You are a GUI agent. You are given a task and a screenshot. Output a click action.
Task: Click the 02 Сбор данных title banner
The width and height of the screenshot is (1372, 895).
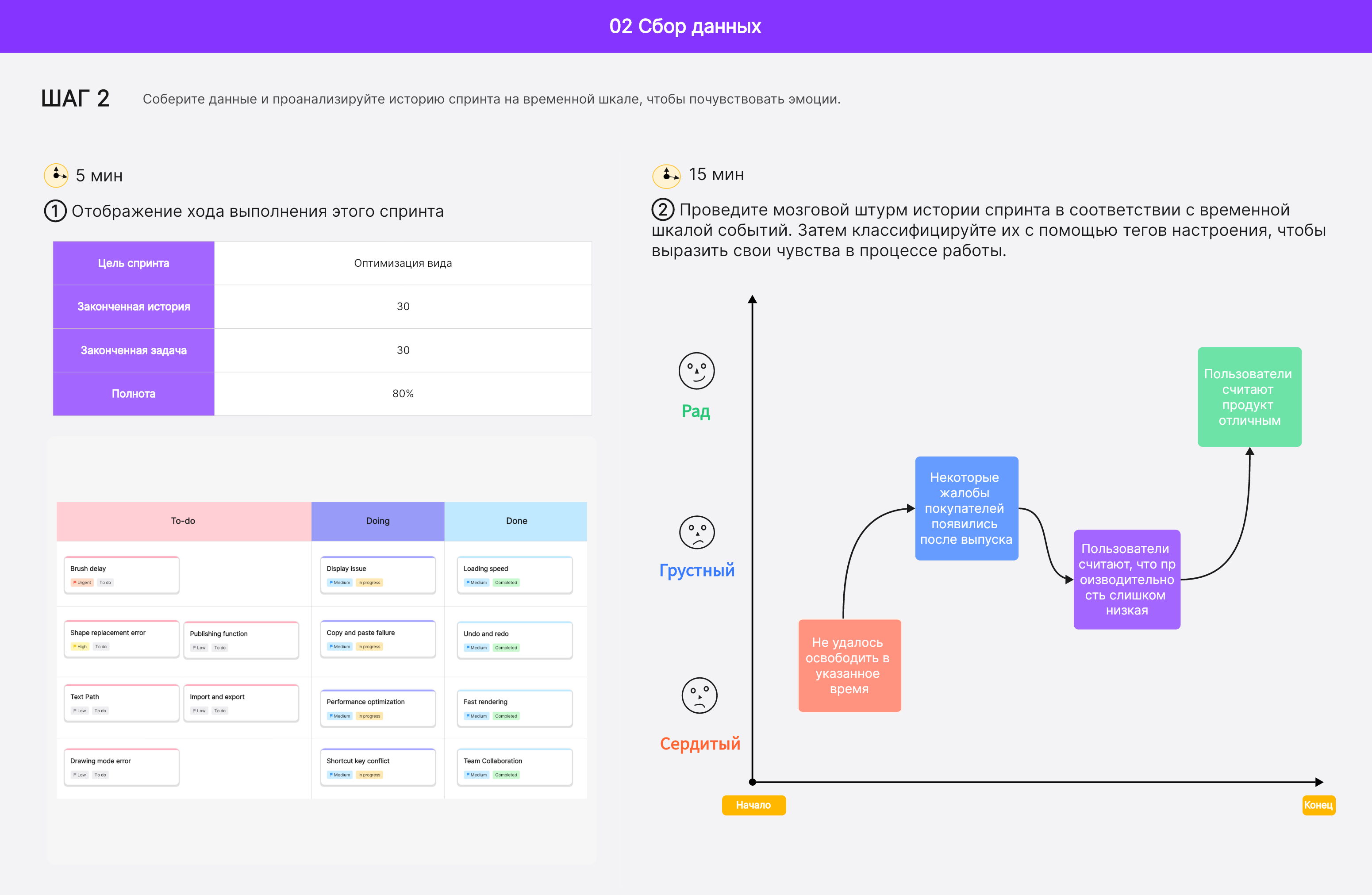tap(685, 27)
